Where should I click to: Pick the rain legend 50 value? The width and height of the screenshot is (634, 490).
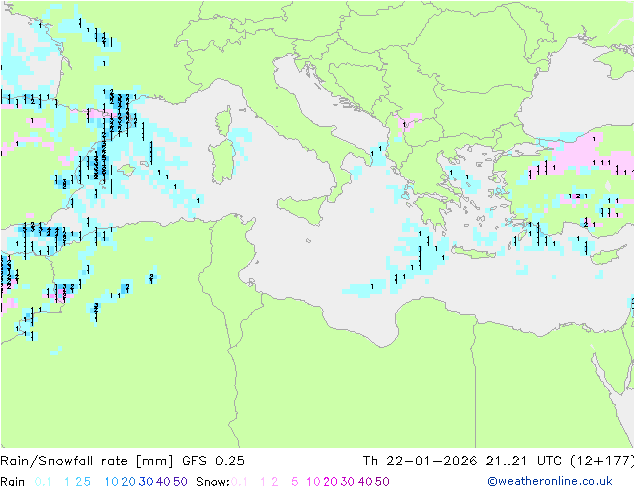(x=180, y=482)
